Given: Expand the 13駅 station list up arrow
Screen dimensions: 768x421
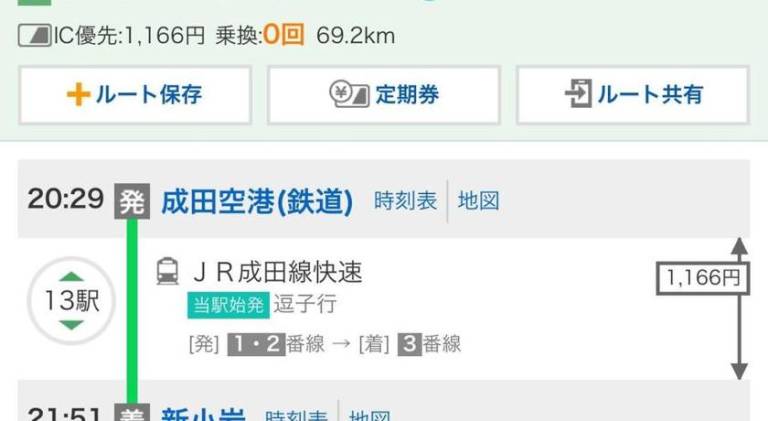Looking at the screenshot, I should (72, 277).
